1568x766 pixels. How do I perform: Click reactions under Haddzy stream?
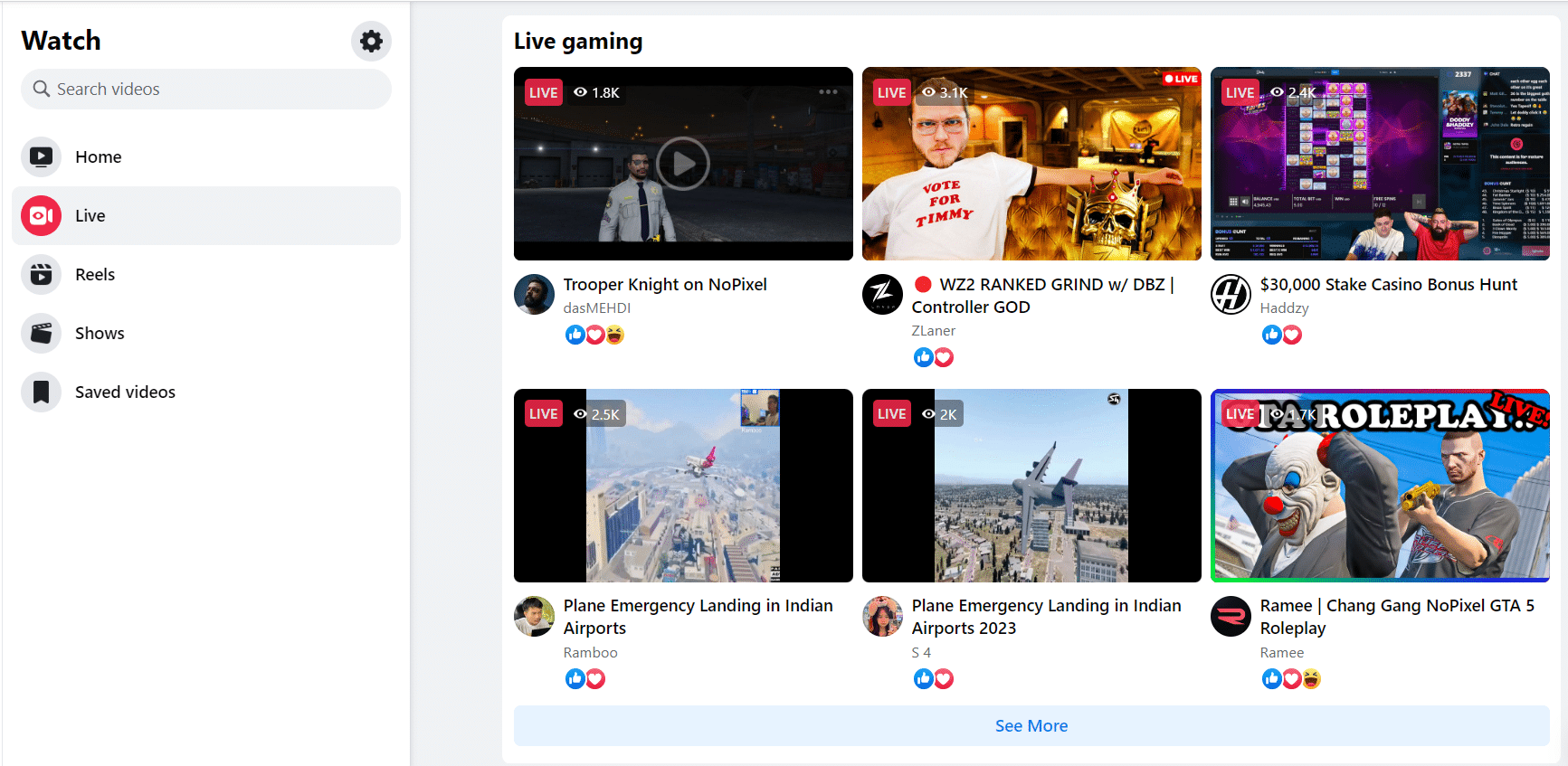click(1281, 335)
